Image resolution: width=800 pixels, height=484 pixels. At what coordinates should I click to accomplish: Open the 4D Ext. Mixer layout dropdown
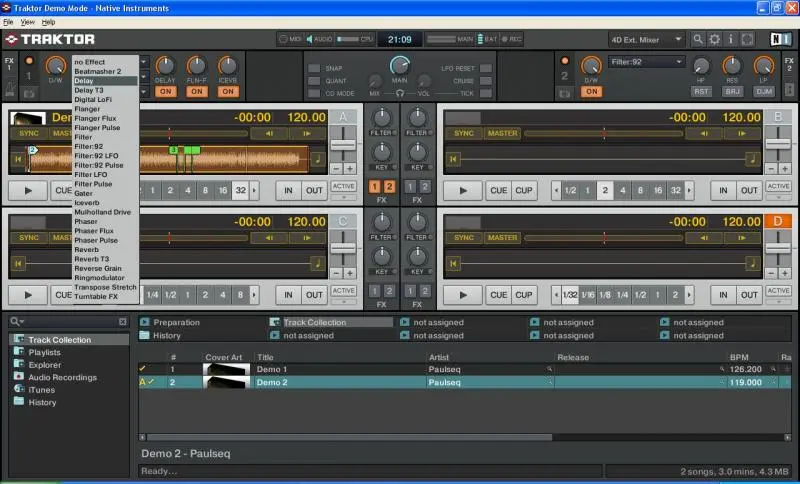pyautogui.click(x=647, y=39)
